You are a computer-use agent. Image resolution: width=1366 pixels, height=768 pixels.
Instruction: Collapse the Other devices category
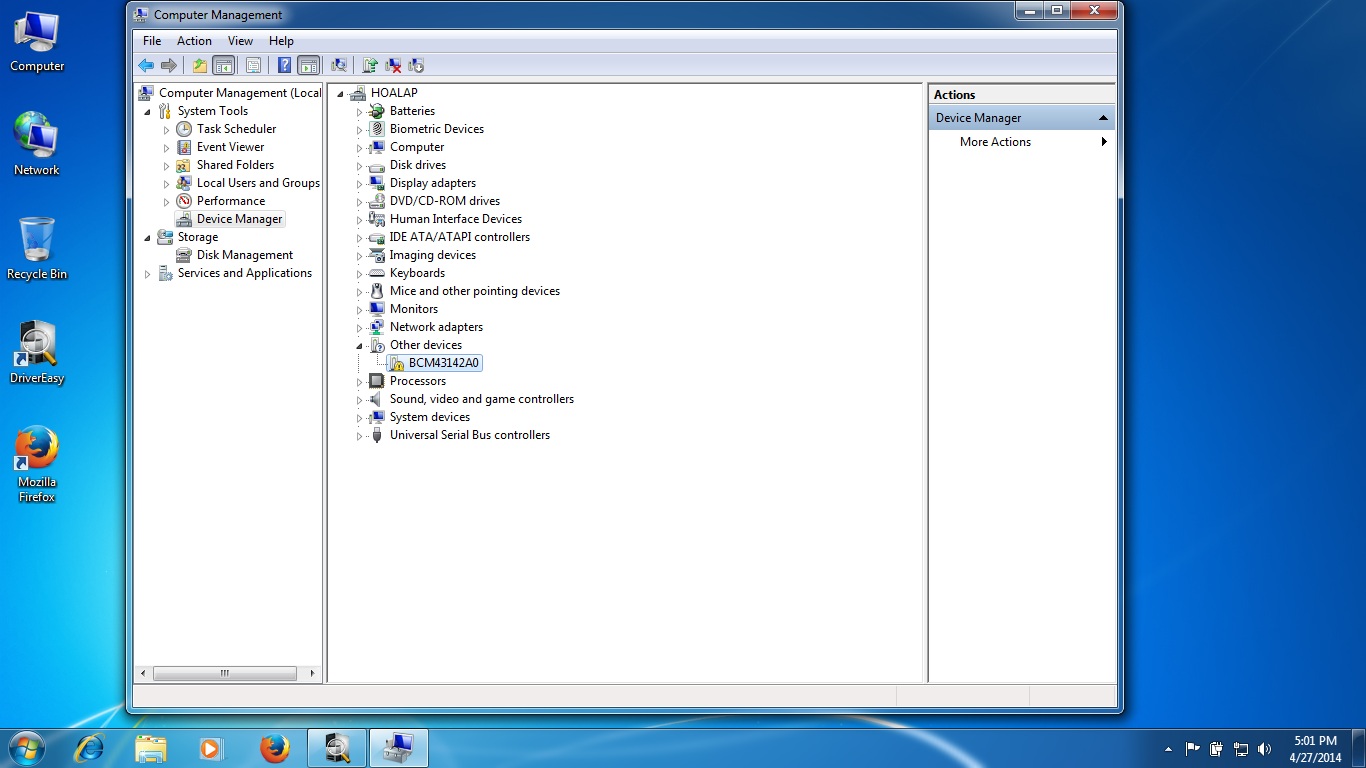359,346
